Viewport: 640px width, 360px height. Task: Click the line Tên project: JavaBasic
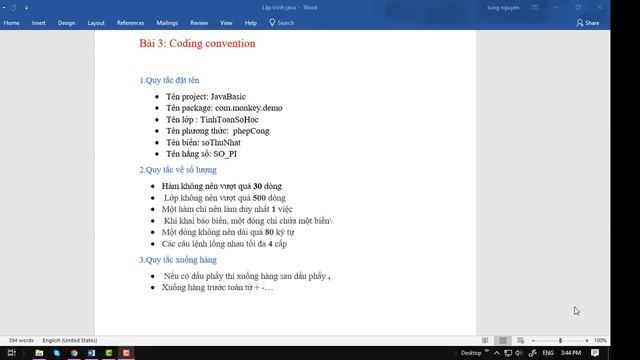click(206, 97)
